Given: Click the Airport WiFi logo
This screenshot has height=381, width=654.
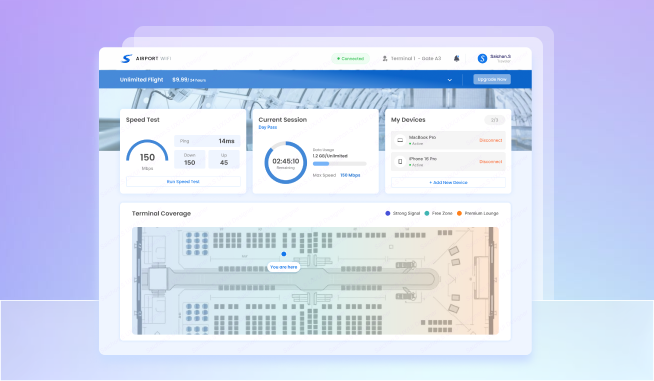Looking at the screenshot, I should pos(146,58).
